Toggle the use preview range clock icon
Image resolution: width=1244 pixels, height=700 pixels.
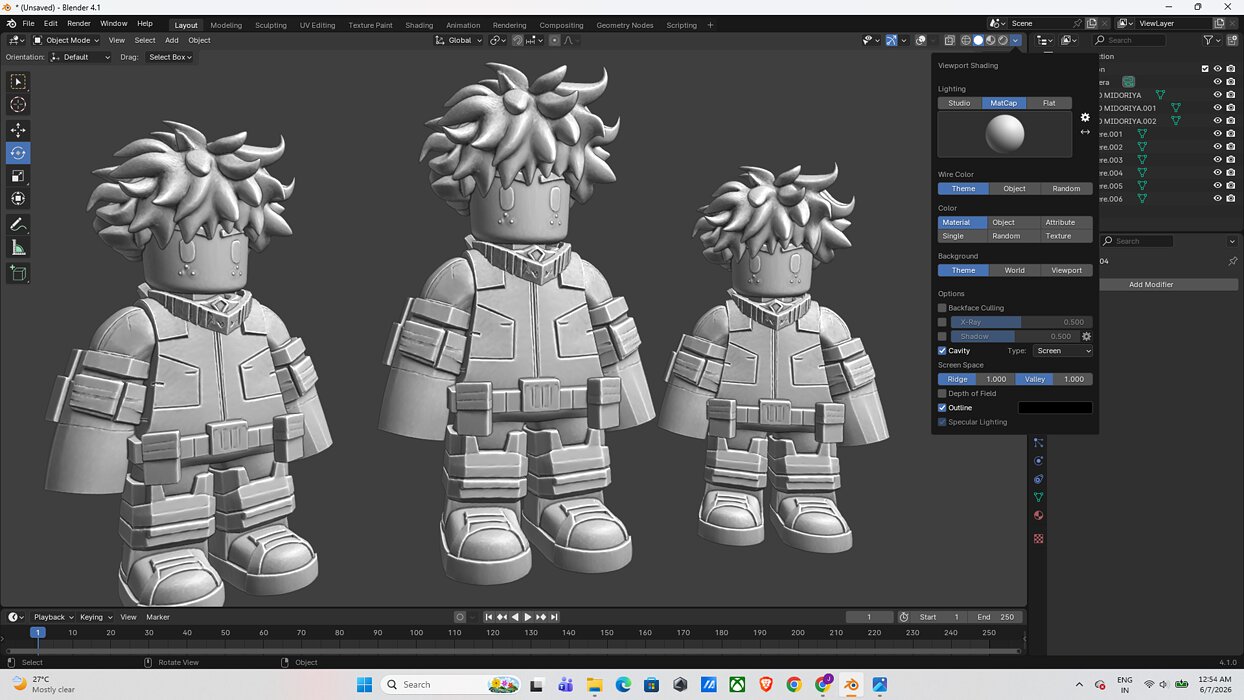point(904,617)
